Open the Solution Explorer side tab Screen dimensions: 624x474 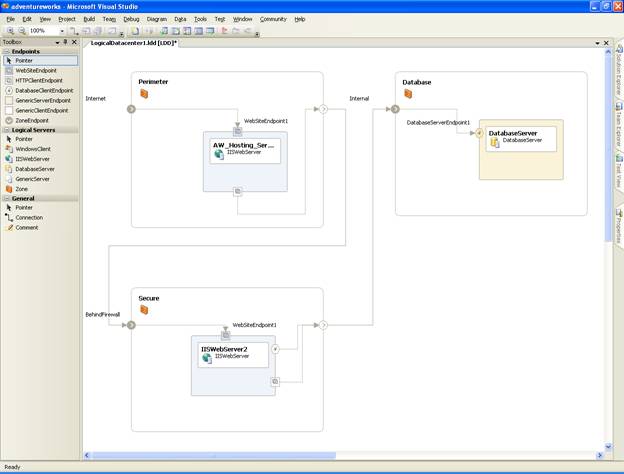(619, 70)
